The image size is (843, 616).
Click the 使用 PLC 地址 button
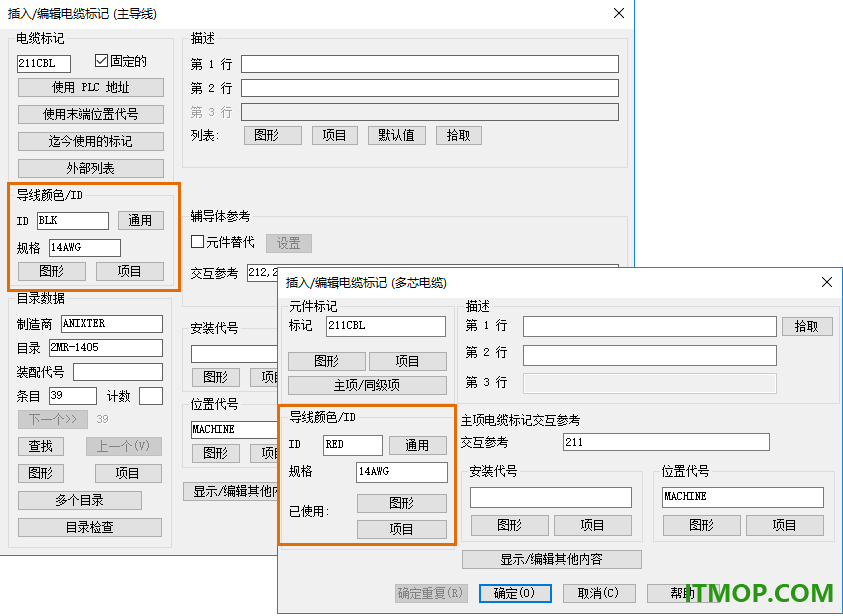91,88
